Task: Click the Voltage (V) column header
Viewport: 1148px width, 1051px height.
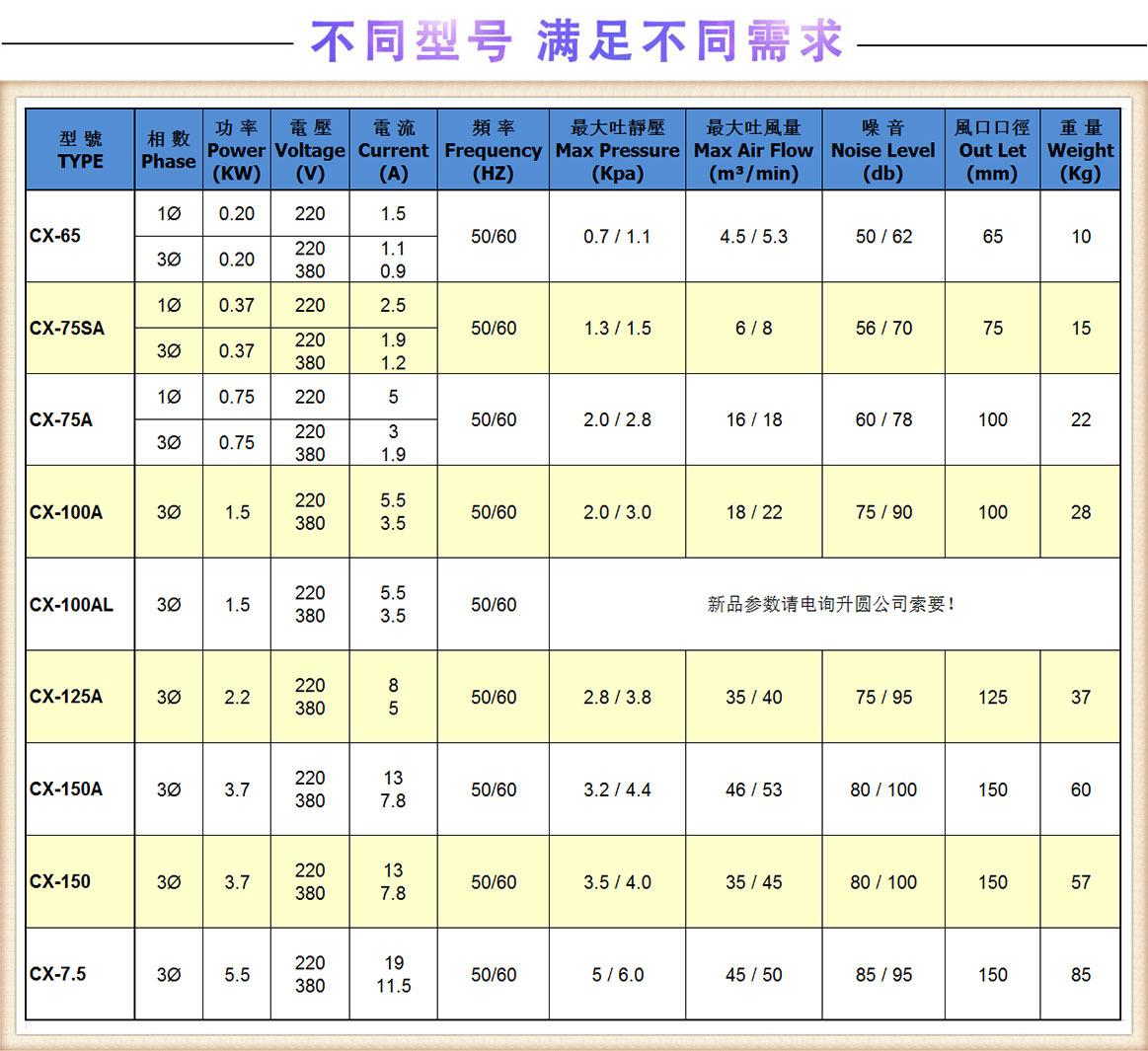Action: pos(309,149)
